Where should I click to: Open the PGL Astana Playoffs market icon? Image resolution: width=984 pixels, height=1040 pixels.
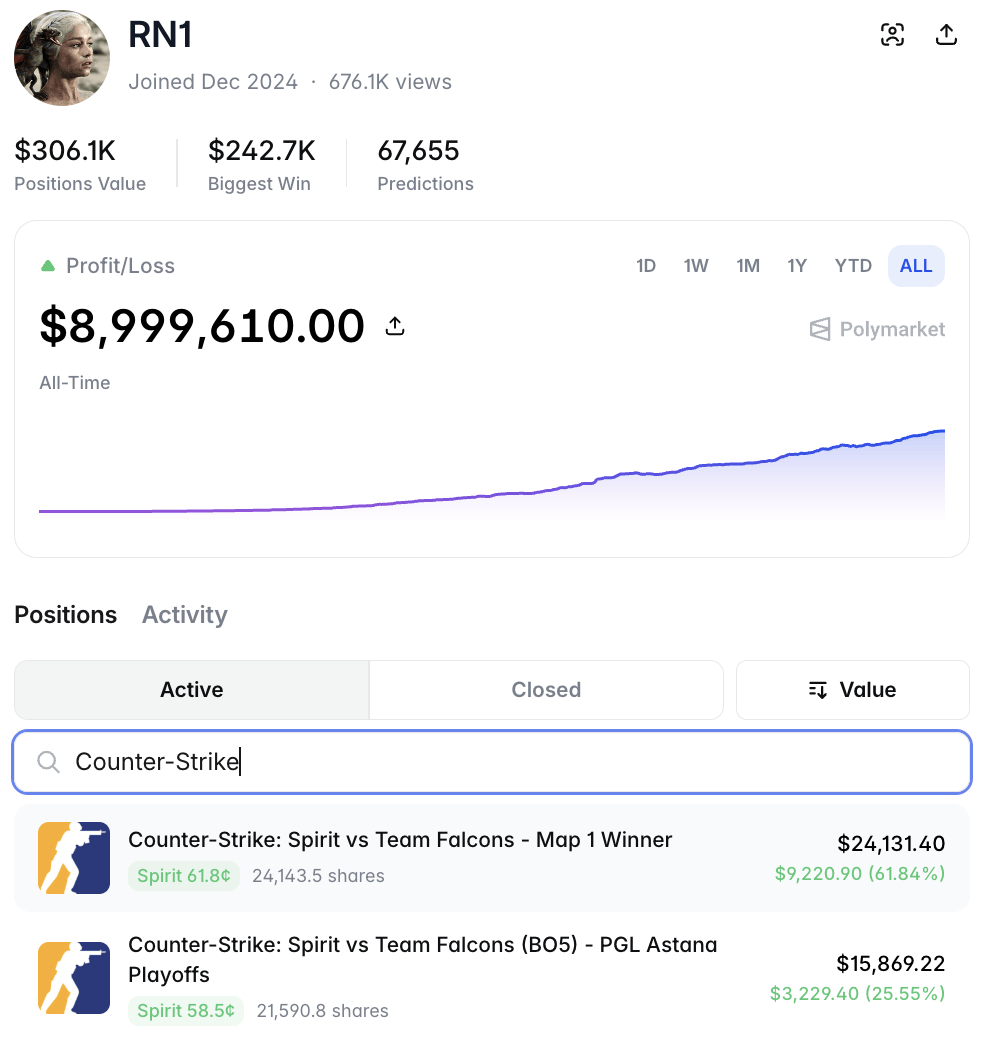tap(74, 978)
